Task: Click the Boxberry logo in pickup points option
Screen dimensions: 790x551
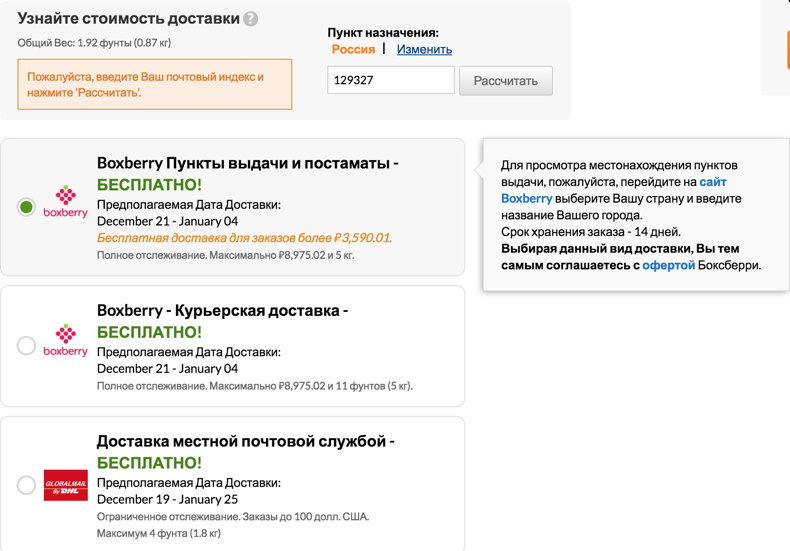Action: point(65,202)
